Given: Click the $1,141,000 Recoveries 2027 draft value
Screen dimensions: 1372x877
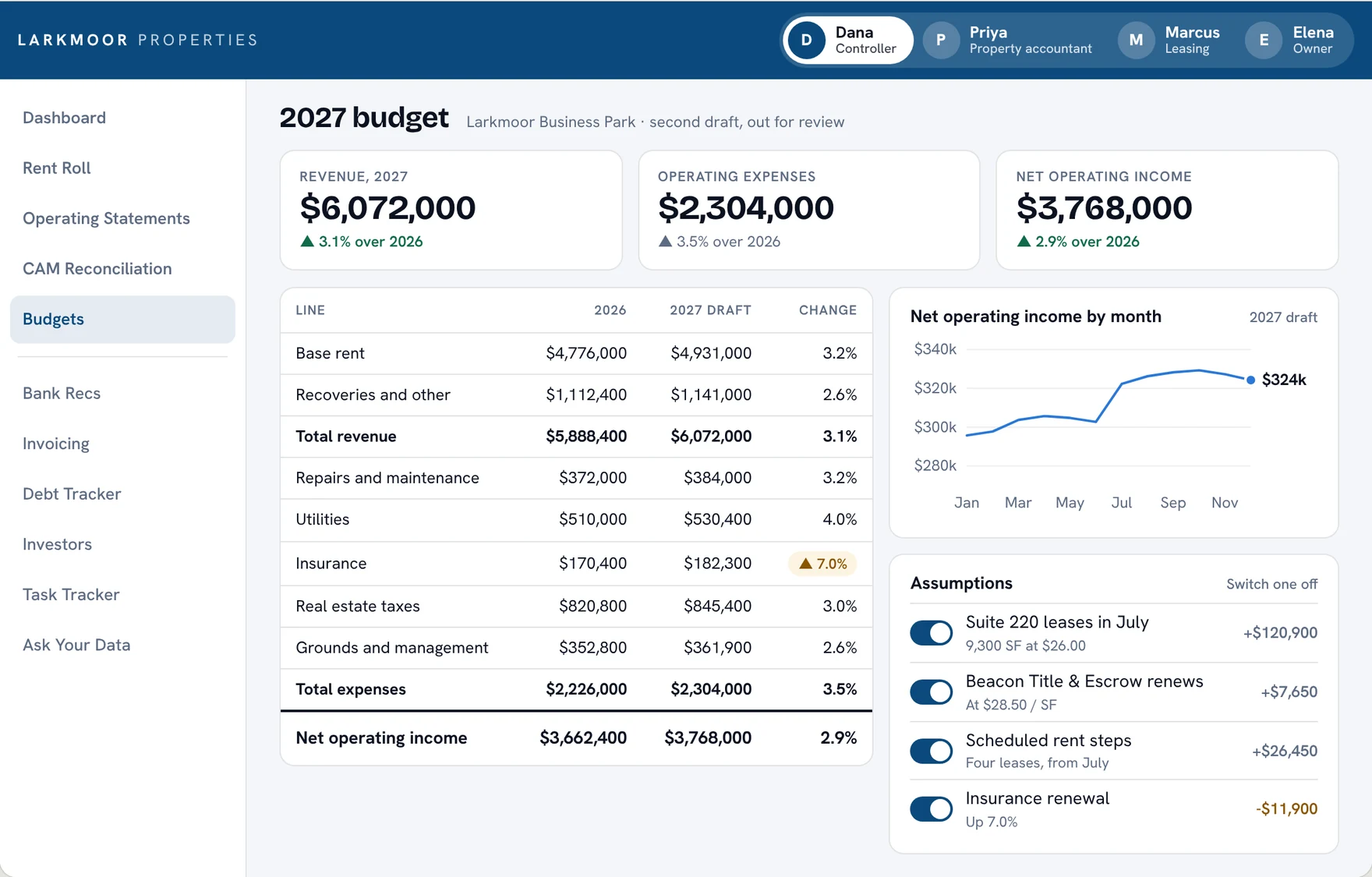Looking at the screenshot, I should click(711, 395).
